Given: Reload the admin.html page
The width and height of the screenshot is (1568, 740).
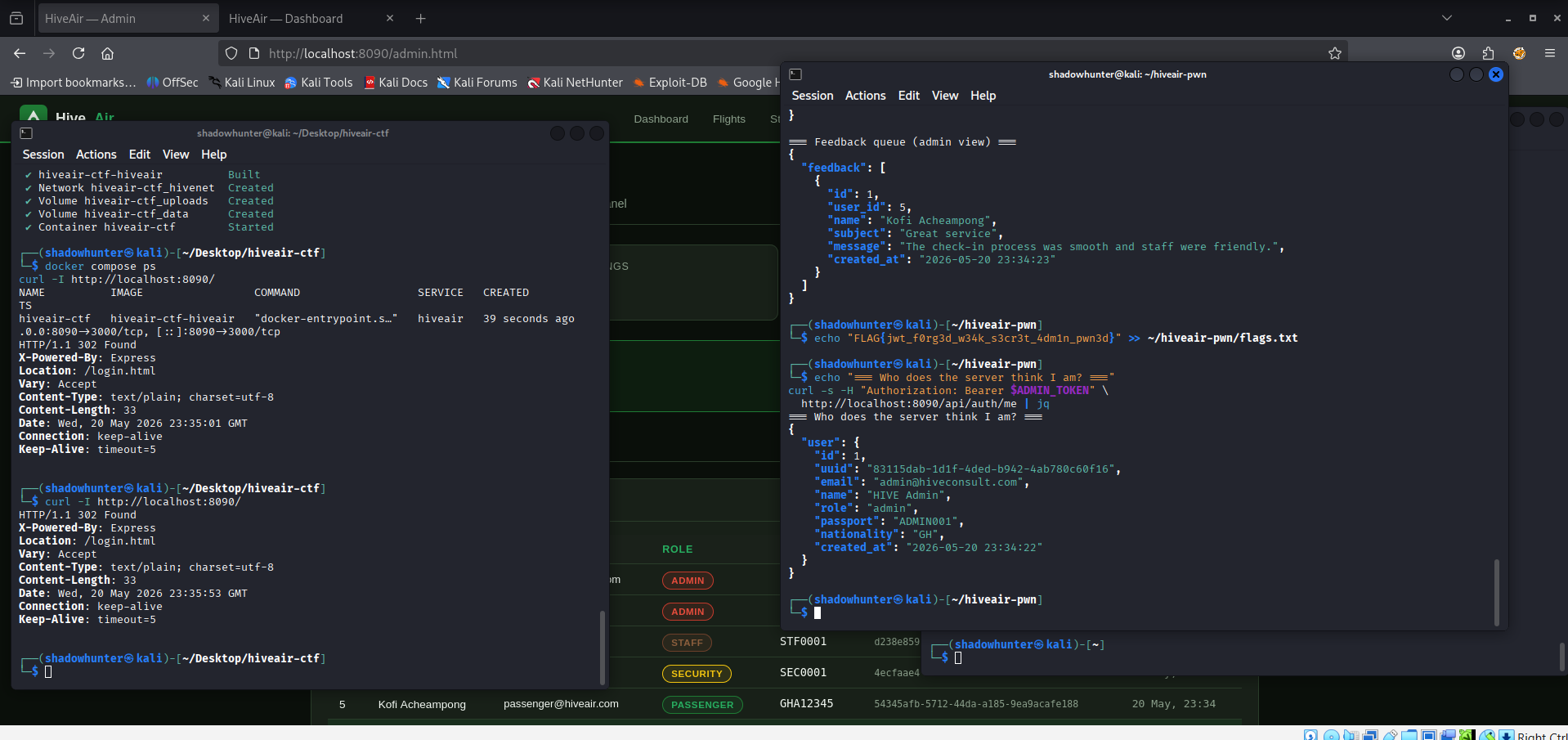Looking at the screenshot, I should pos(78,53).
